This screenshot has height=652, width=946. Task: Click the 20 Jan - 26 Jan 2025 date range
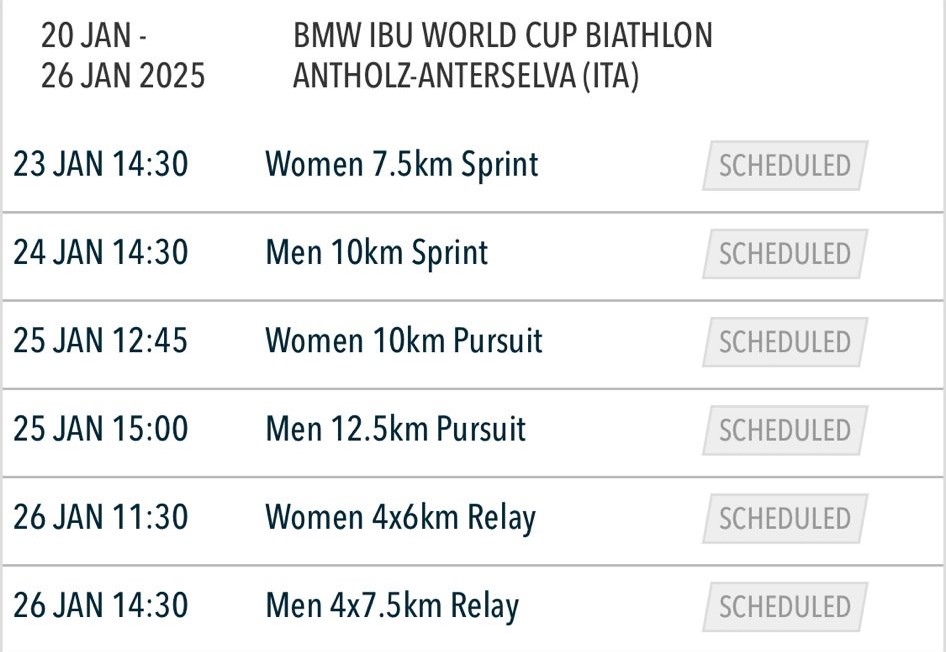coord(123,55)
